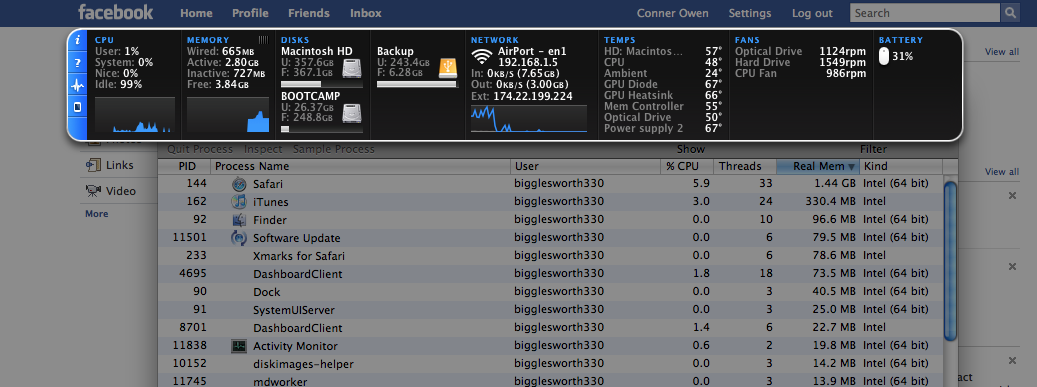Click the BOOTCAMP usage bar
The height and width of the screenshot is (387, 1037).
tap(321, 129)
